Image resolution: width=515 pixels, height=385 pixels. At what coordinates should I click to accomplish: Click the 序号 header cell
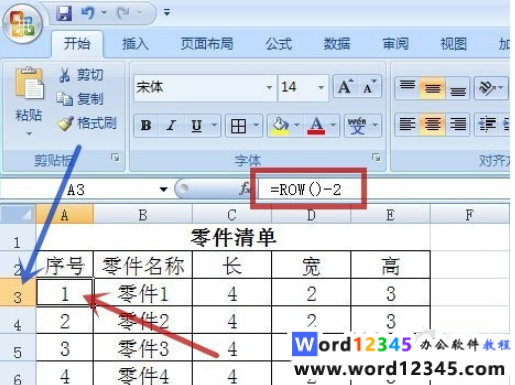(x=65, y=265)
